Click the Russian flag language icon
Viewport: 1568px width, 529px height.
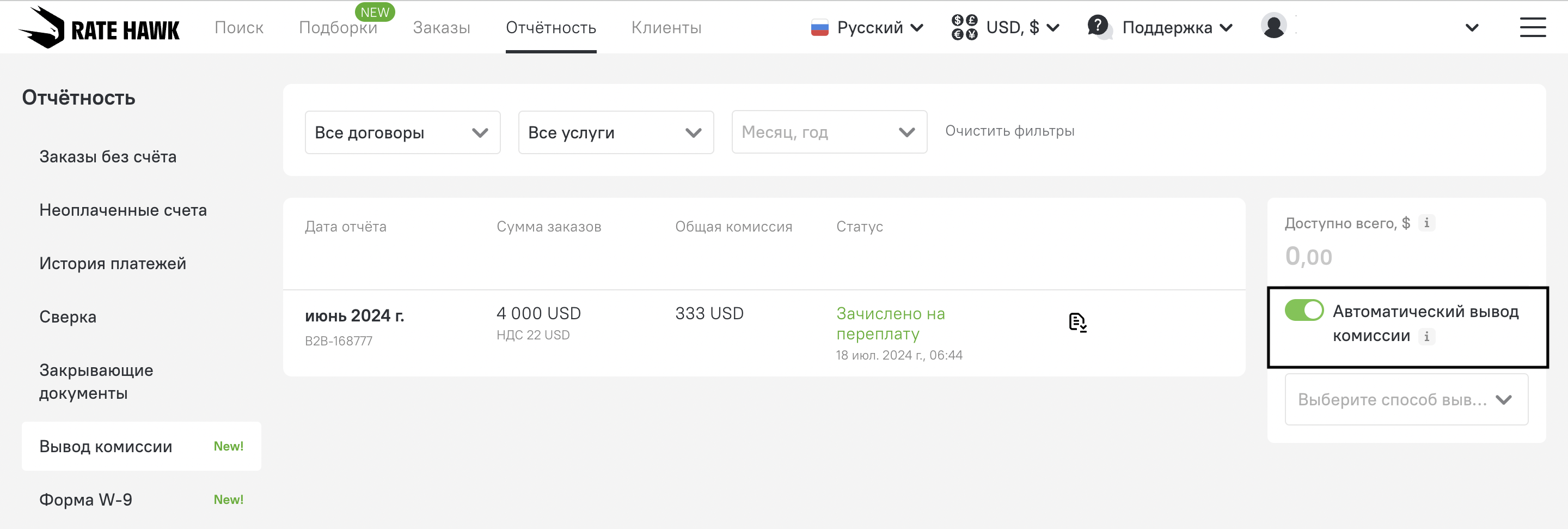click(x=819, y=28)
